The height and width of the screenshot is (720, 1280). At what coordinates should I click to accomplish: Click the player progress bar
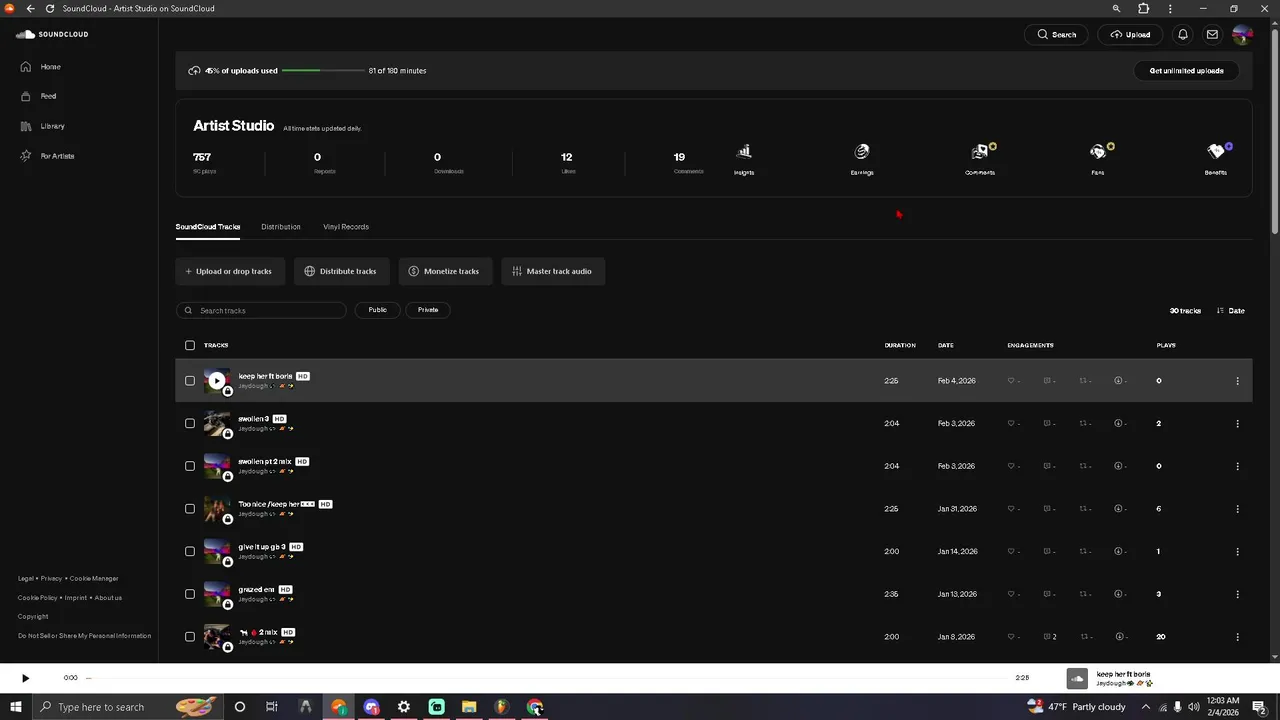tap(547, 678)
